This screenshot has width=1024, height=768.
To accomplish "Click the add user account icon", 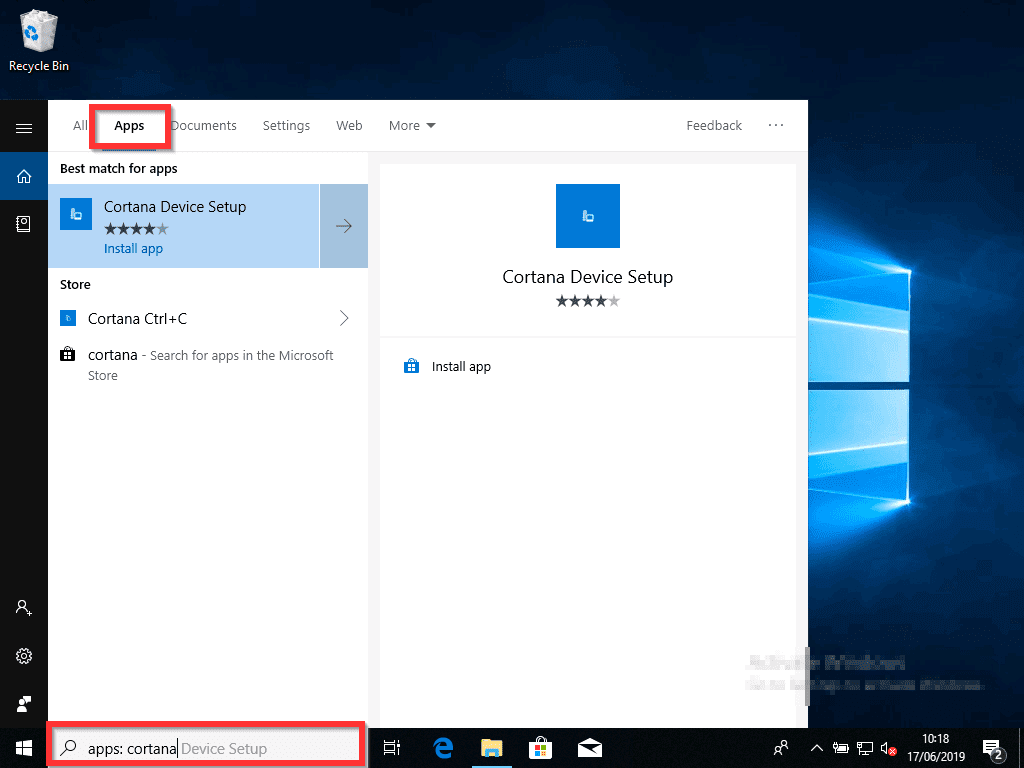I will tap(24, 607).
